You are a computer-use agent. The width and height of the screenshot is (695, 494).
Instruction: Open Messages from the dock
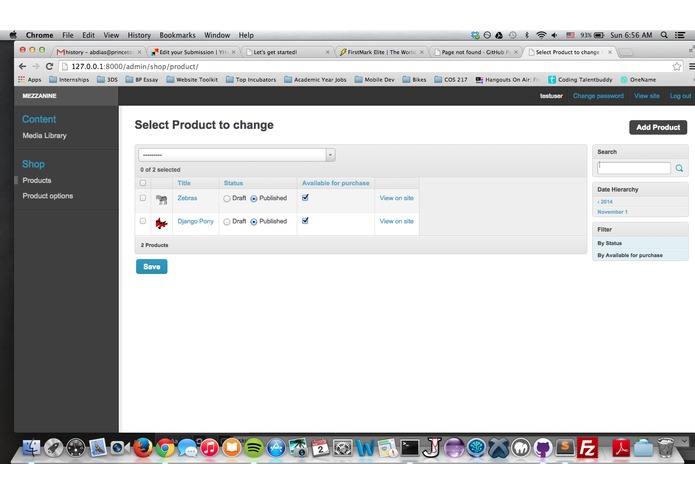tap(187, 448)
